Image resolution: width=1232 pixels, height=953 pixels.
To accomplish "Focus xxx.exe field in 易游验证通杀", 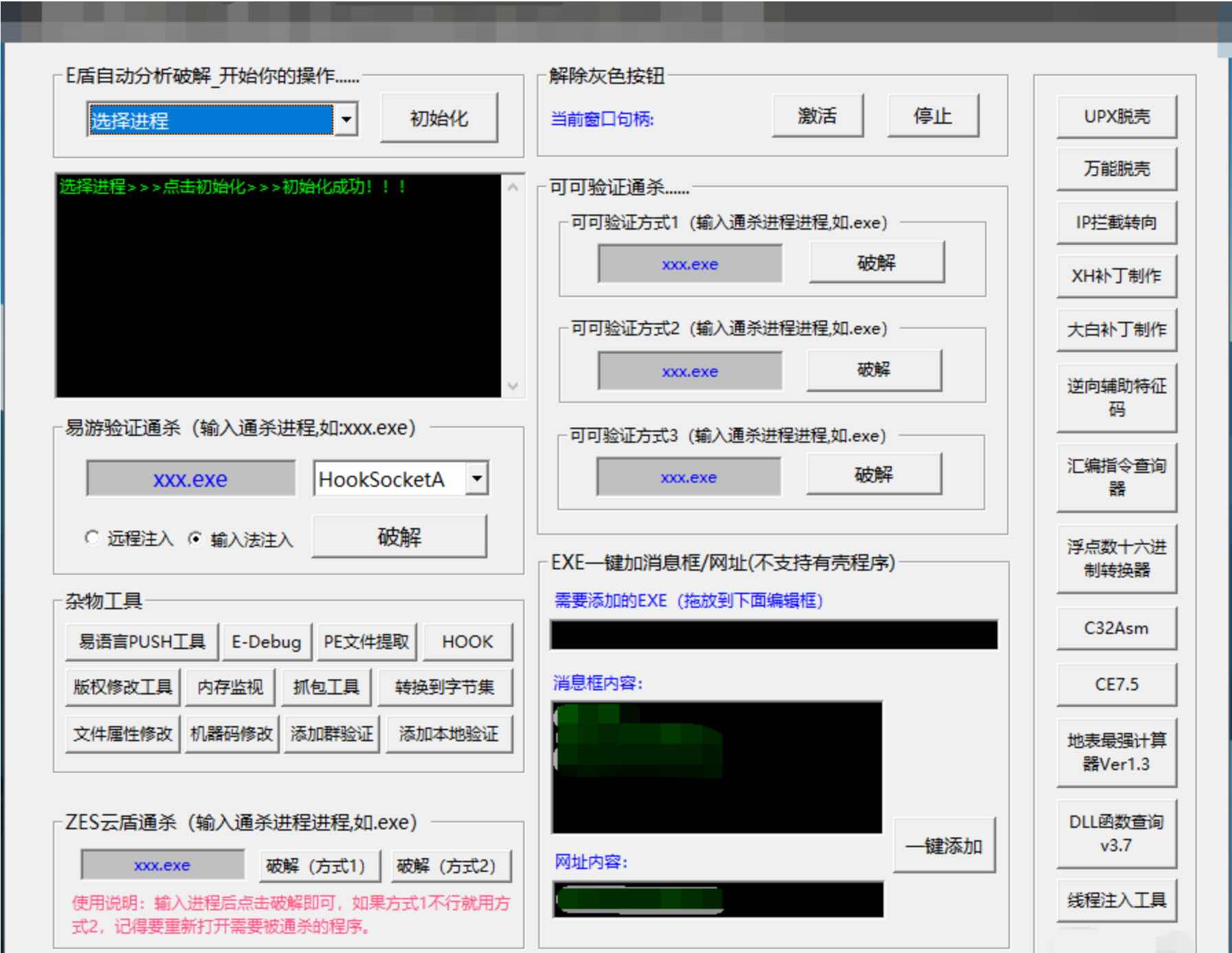I will pos(190,479).
